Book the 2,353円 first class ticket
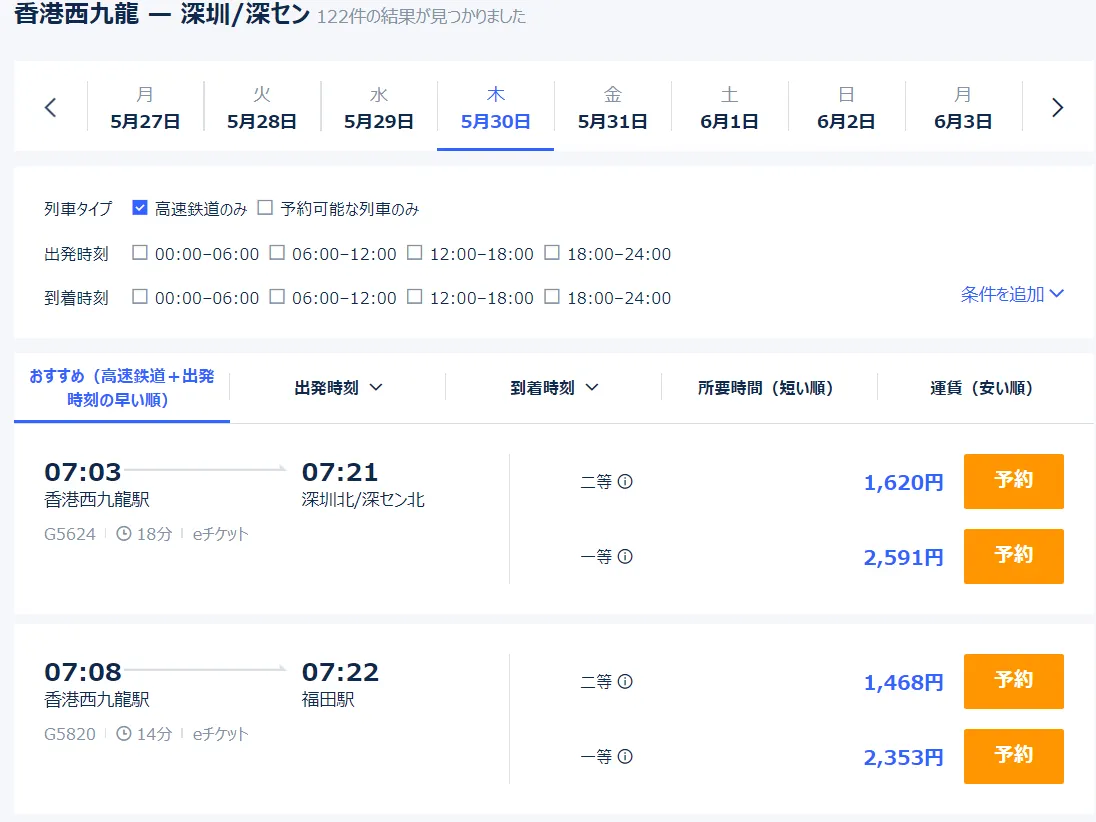Screen dimensions: 1096x822 pos(1013,756)
